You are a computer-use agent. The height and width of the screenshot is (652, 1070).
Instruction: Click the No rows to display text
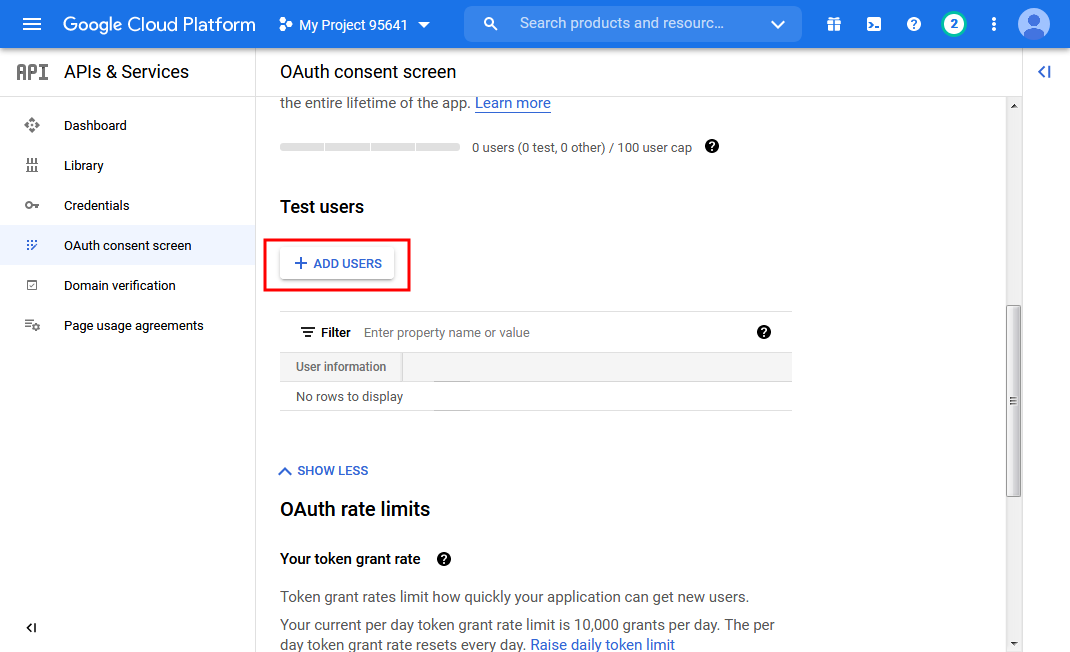click(349, 397)
